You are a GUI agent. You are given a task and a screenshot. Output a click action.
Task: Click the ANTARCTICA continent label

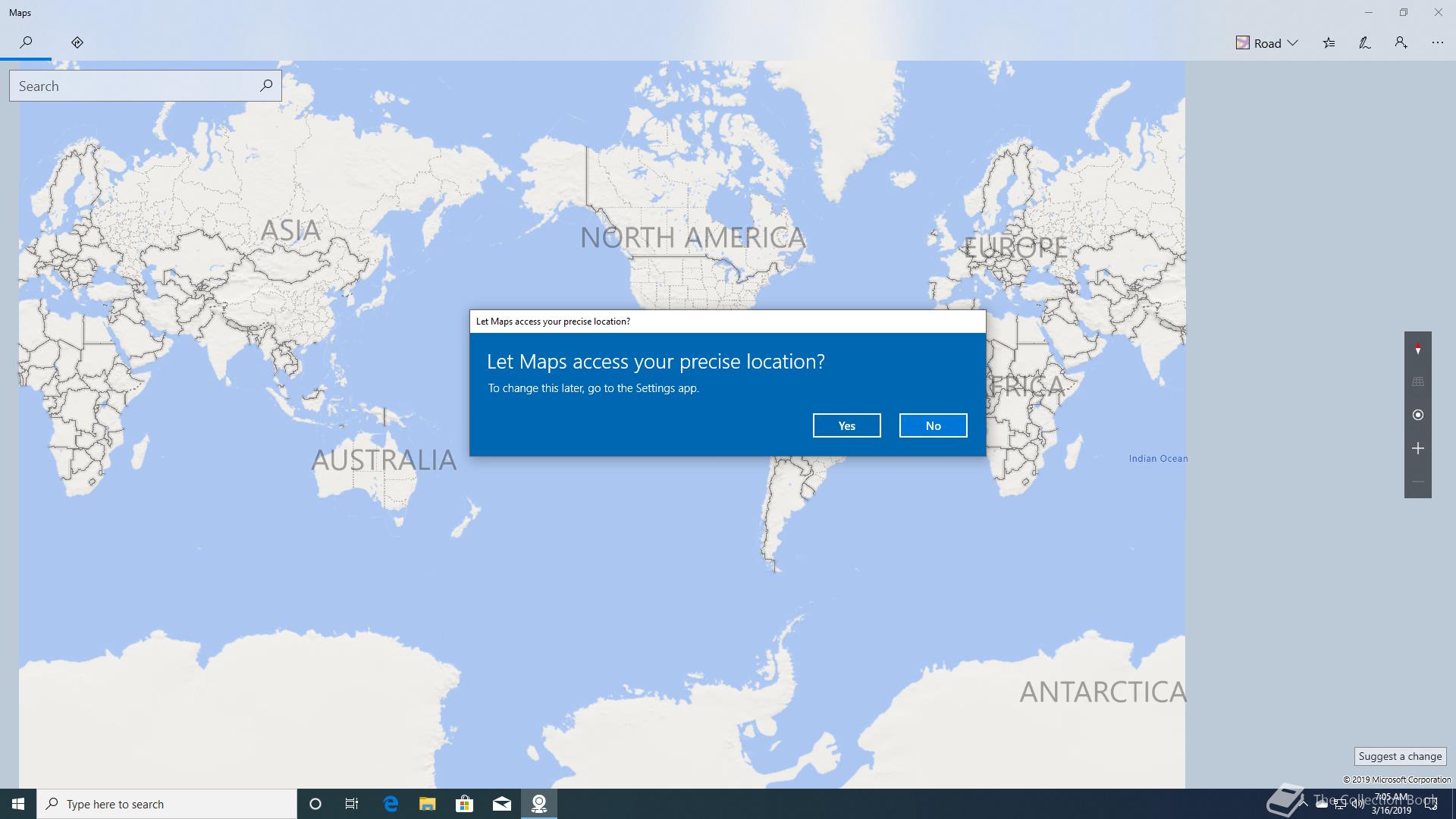pyautogui.click(x=1103, y=692)
